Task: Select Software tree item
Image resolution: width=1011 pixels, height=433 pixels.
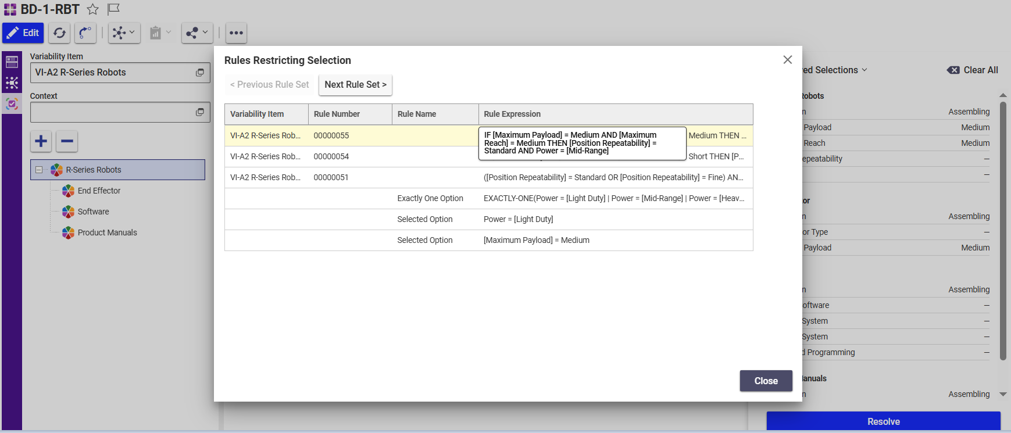Action: [93, 211]
